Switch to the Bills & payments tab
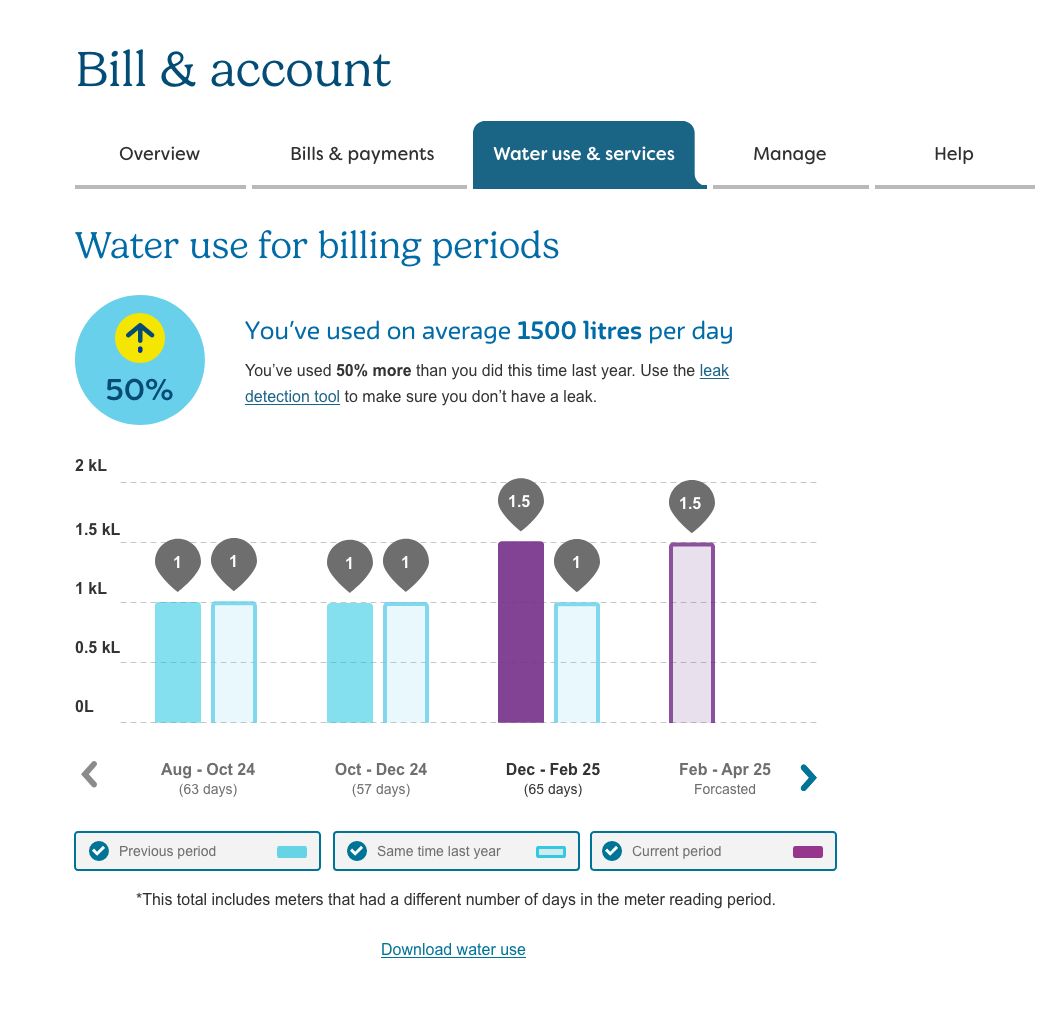 pos(362,154)
